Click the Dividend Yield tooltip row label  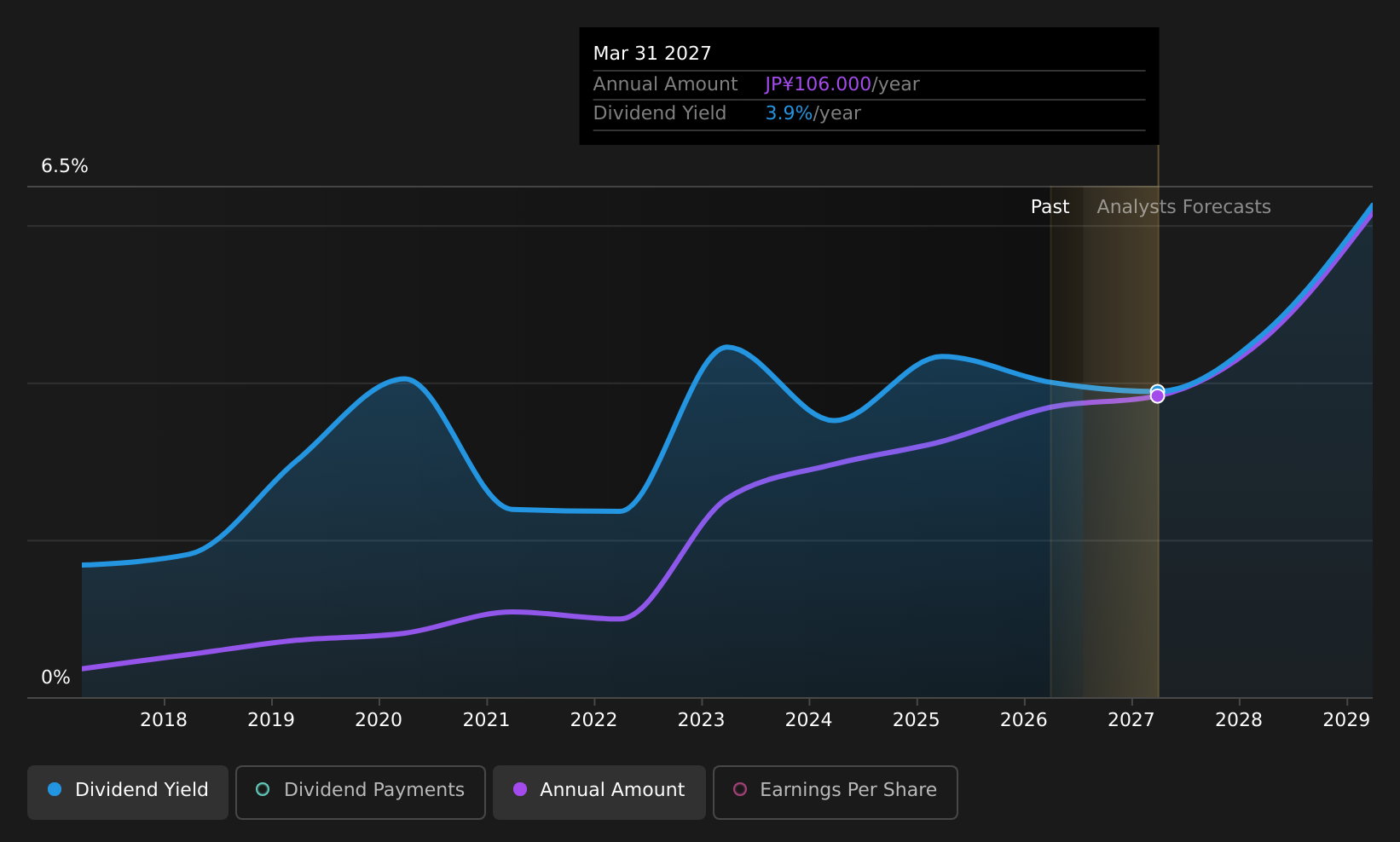click(x=660, y=113)
